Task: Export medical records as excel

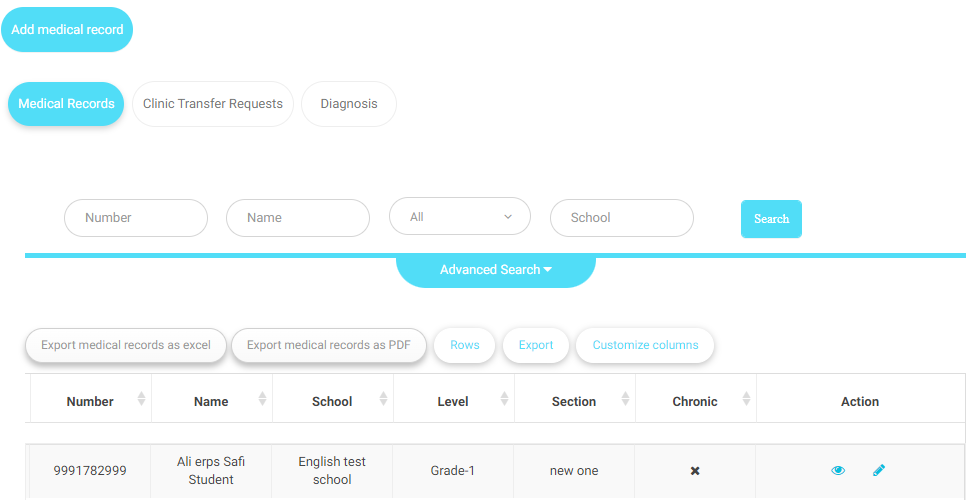Action: pyautogui.click(x=126, y=345)
